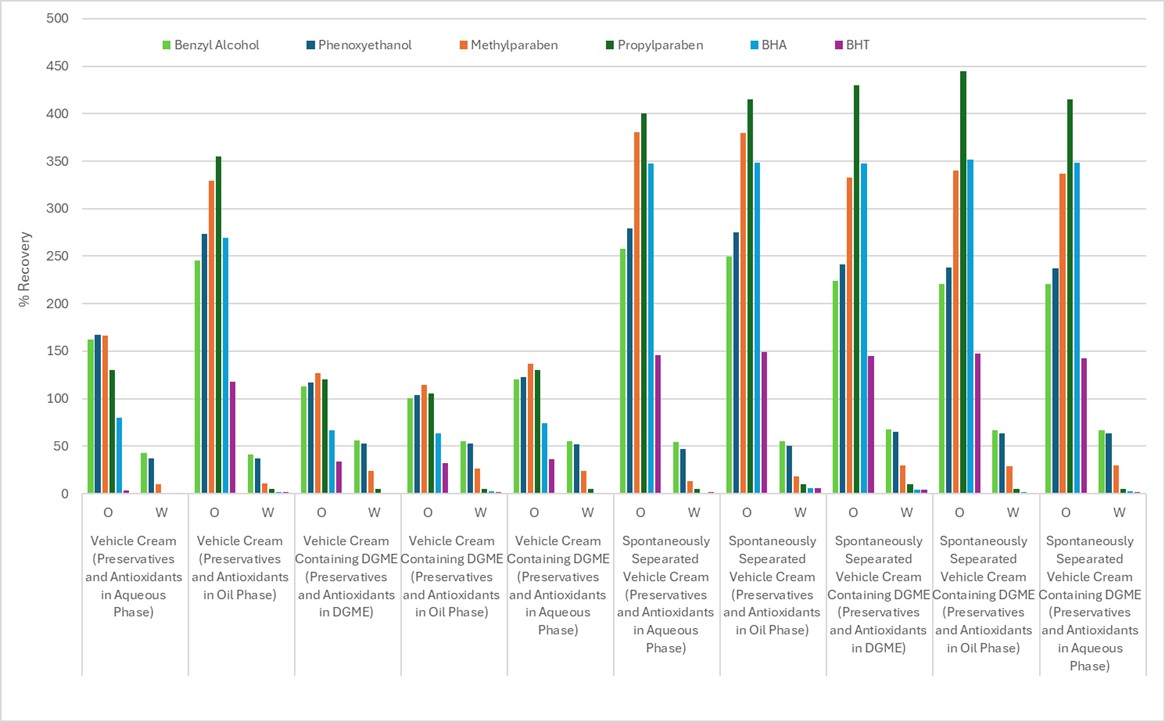
Task: Click the dark blue Phenoxyethanol legend marker
Action: 313,45
